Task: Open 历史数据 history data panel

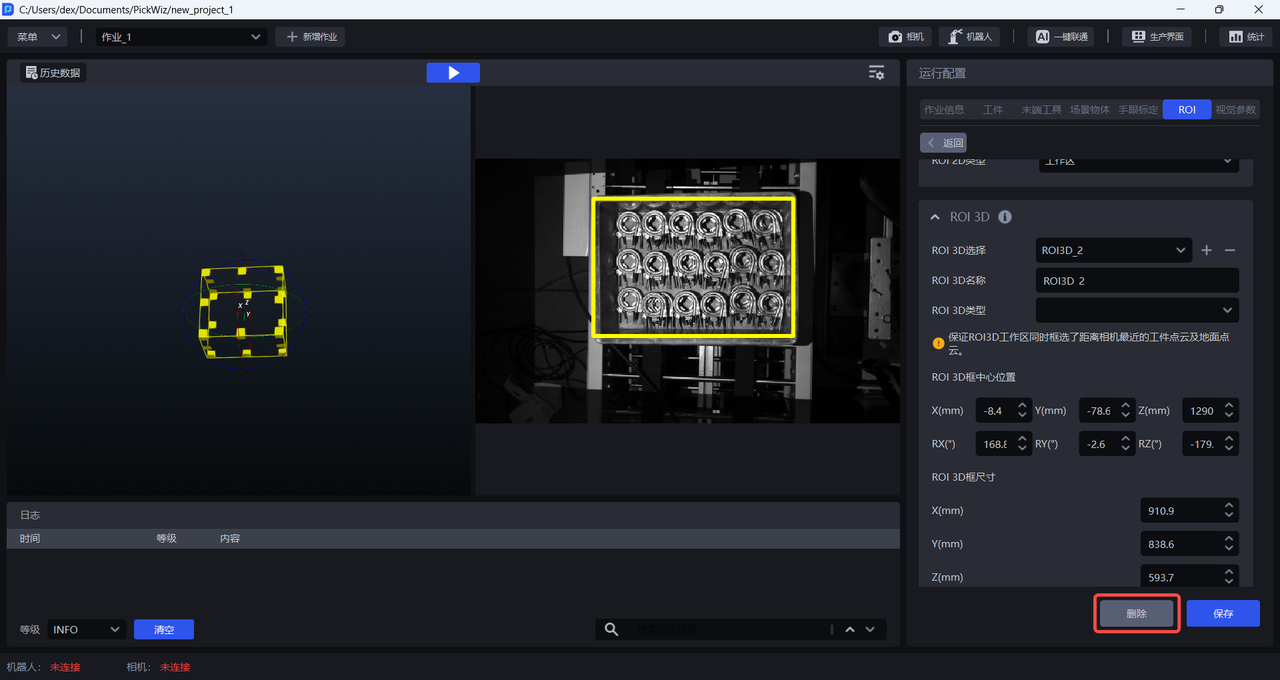Action: (x=53, y=73)
